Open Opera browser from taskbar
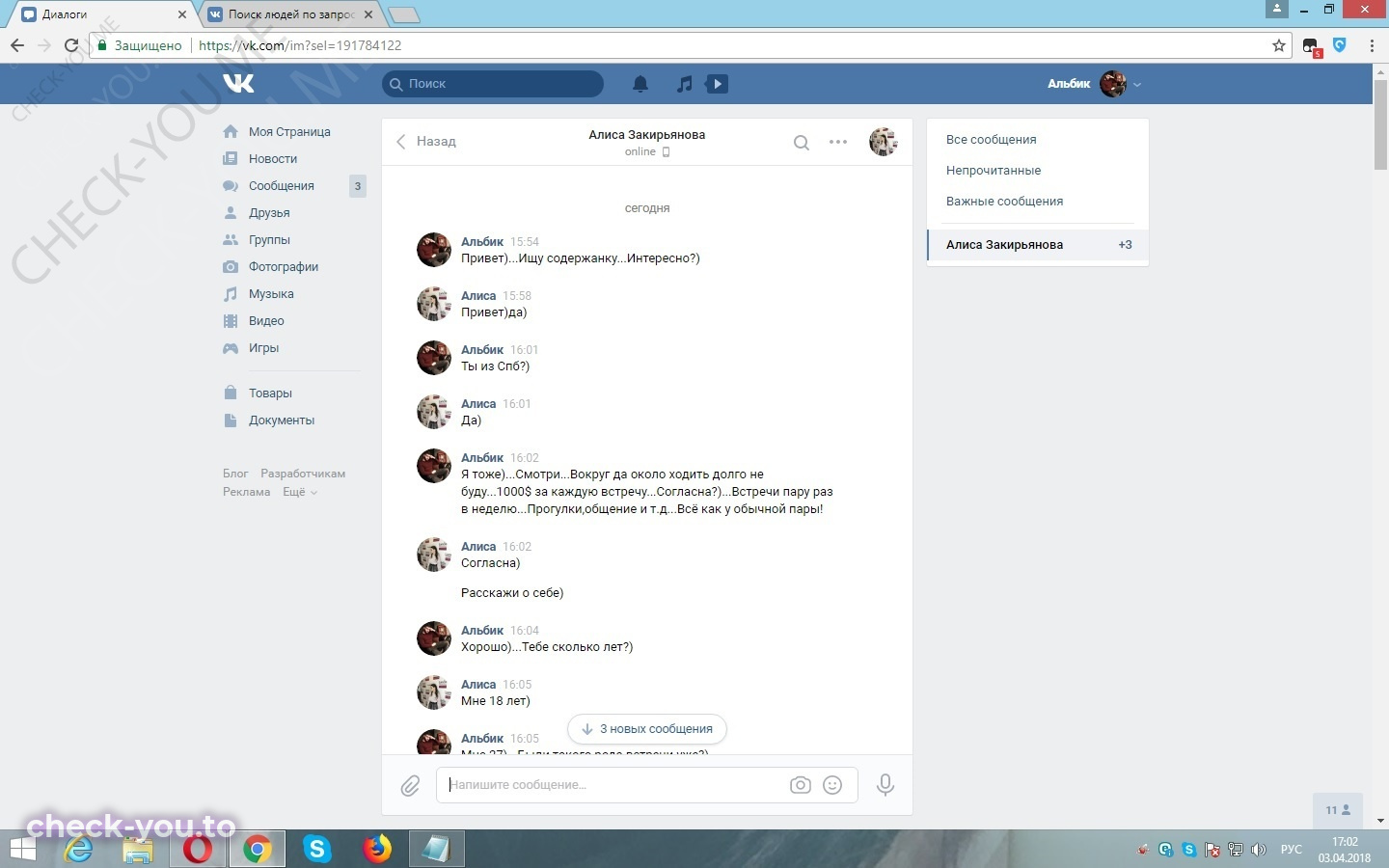 pos(197,849)
